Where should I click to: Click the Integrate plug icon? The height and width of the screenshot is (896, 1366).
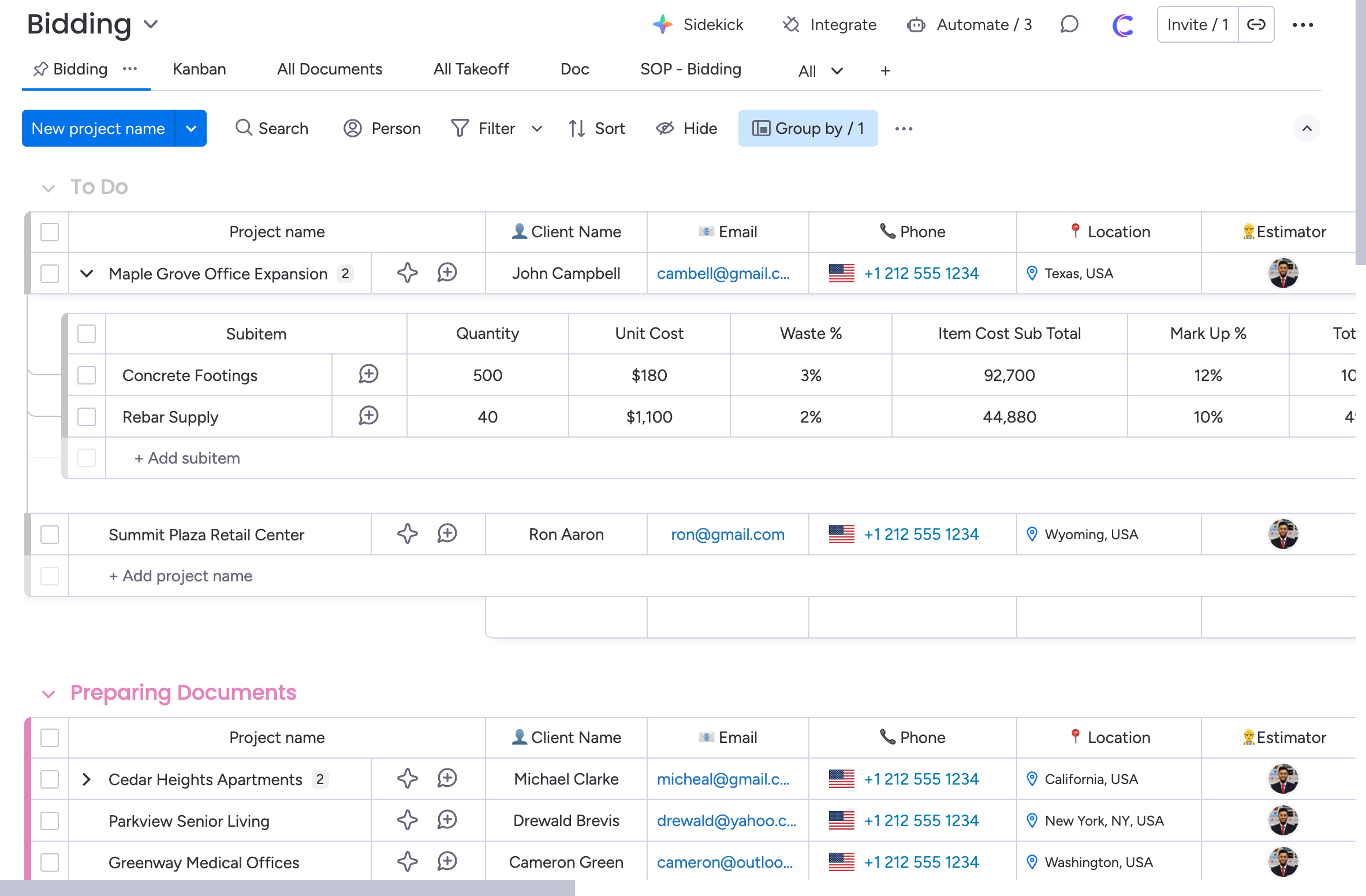(x=790, y=25)
